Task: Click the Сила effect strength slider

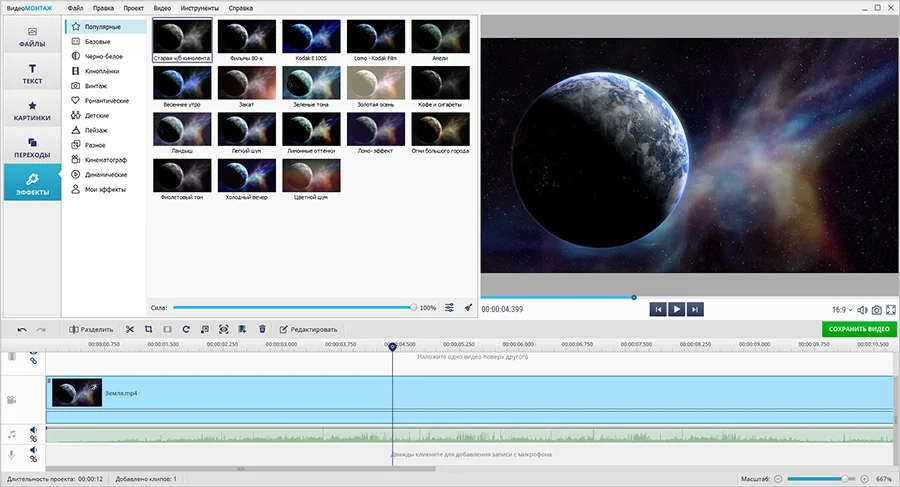Action: (x=294, y=307)
